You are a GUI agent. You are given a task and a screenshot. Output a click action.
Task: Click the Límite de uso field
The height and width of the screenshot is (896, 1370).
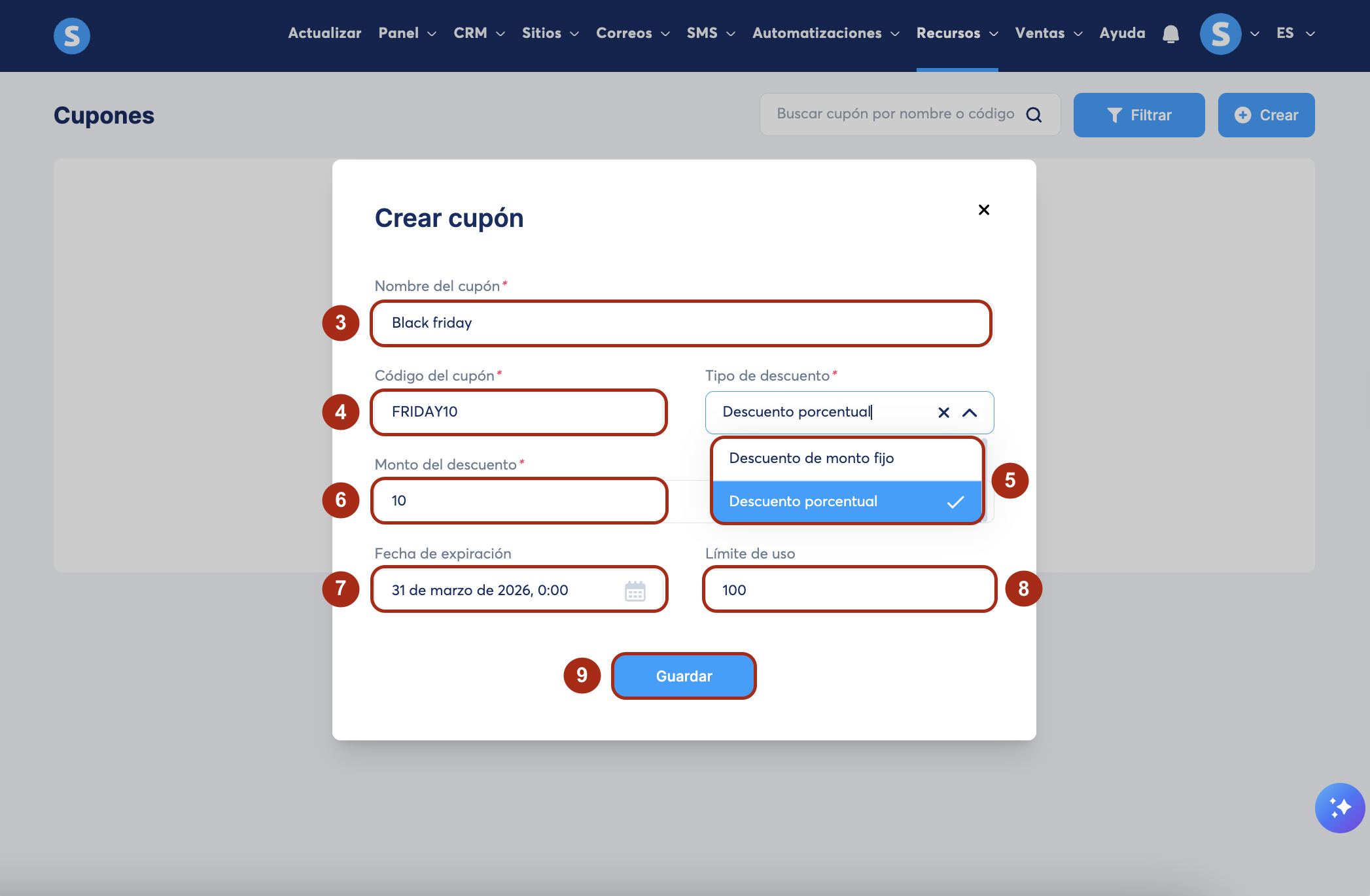849,590
